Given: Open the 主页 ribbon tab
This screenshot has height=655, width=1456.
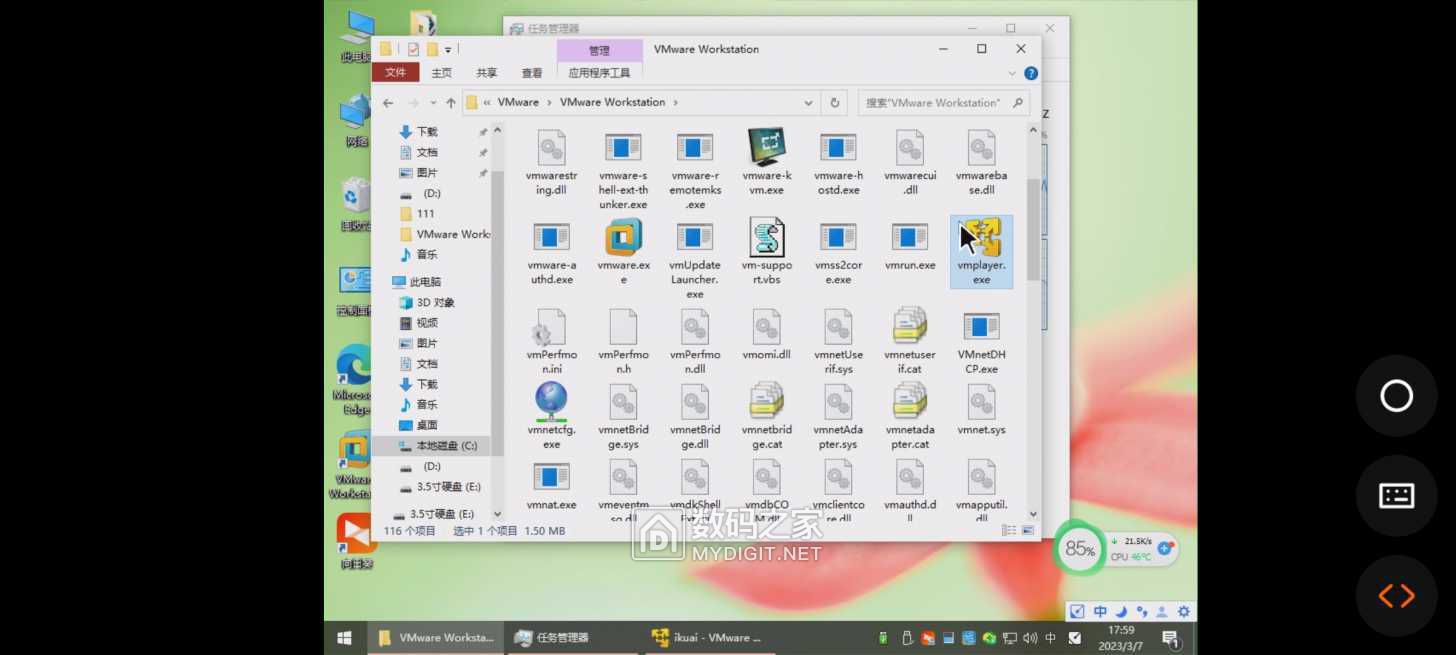Looking at the screenshot, I should tap(441, 72).
